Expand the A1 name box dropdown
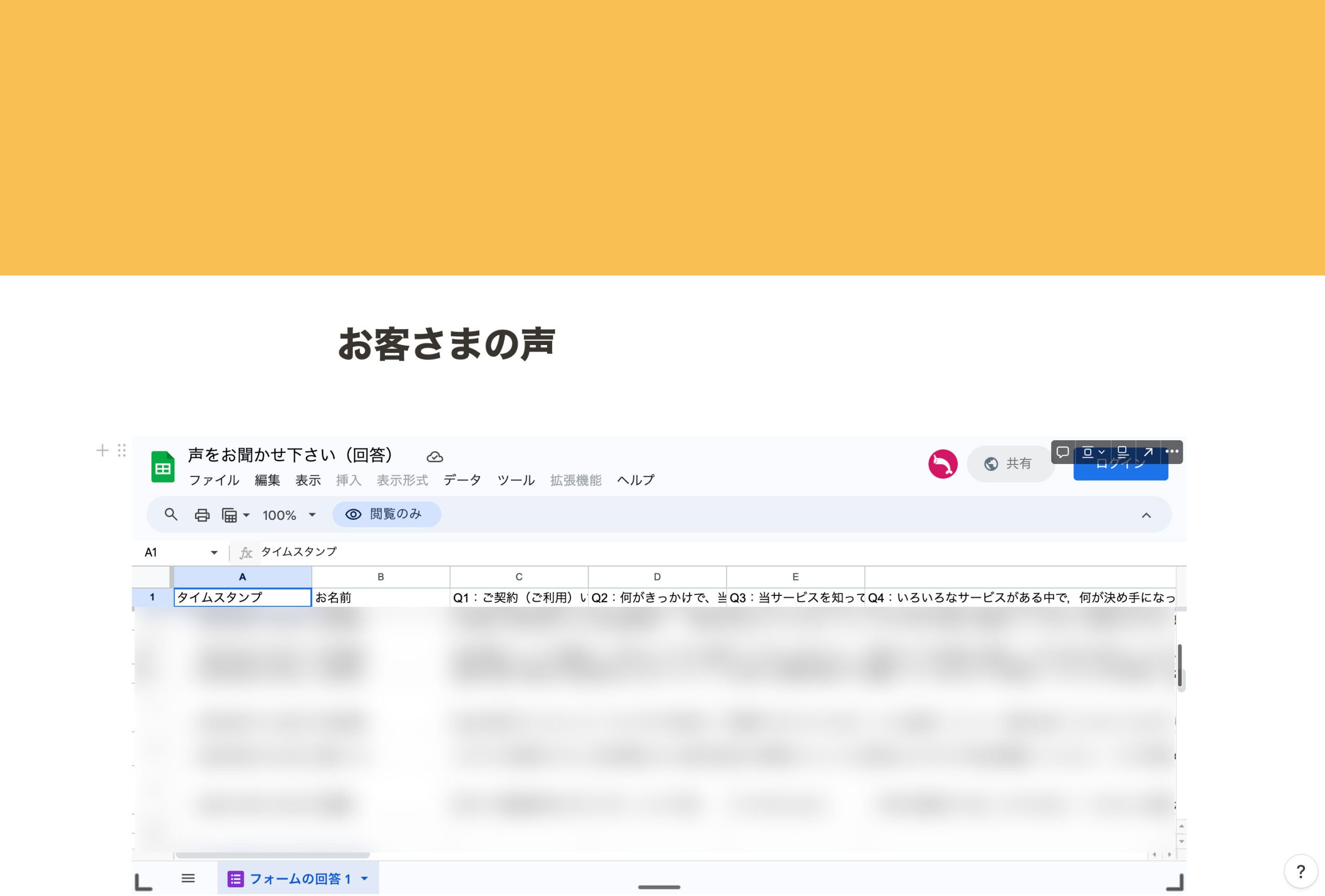The image size is (1325, 896). tap(214, 552)
